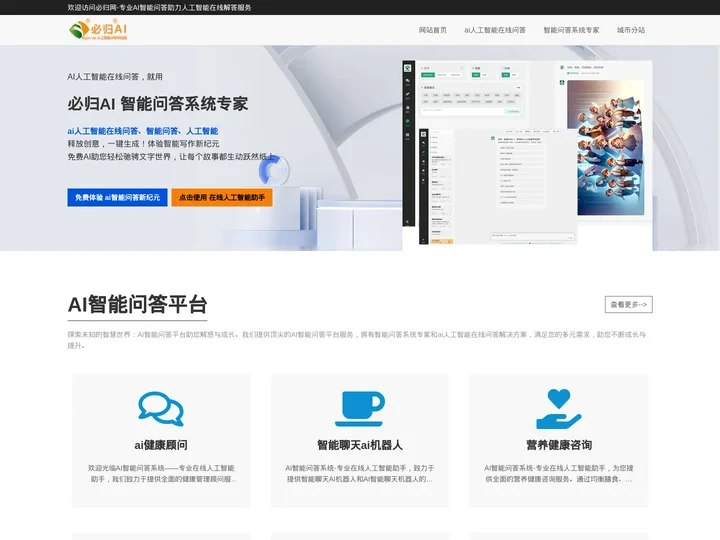Click the banner line AI人工智能在线问答，就用
The image size is (720, 540).
tap(115, 77)
